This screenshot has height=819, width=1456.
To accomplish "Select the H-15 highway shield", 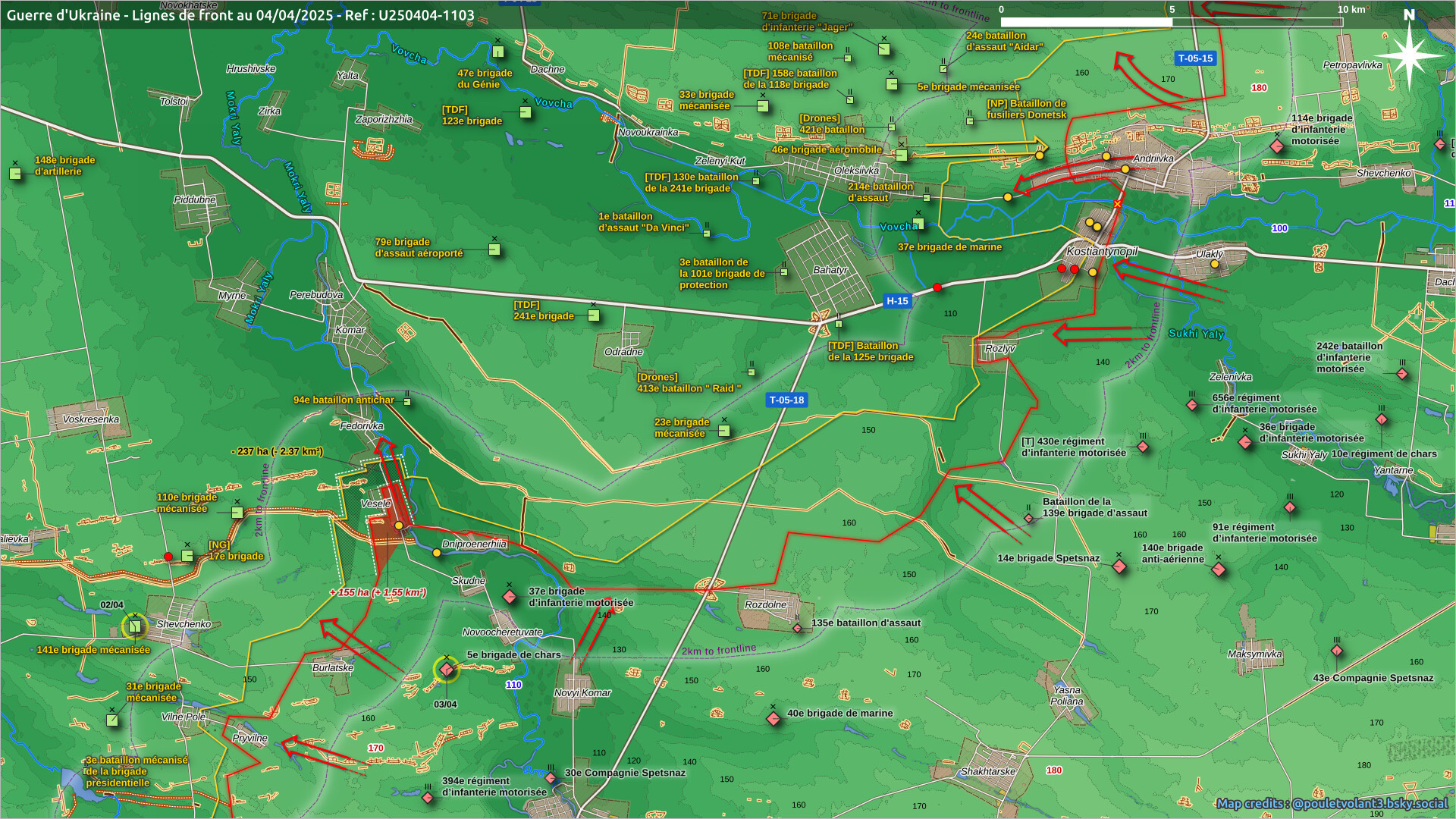I will 897,301.
